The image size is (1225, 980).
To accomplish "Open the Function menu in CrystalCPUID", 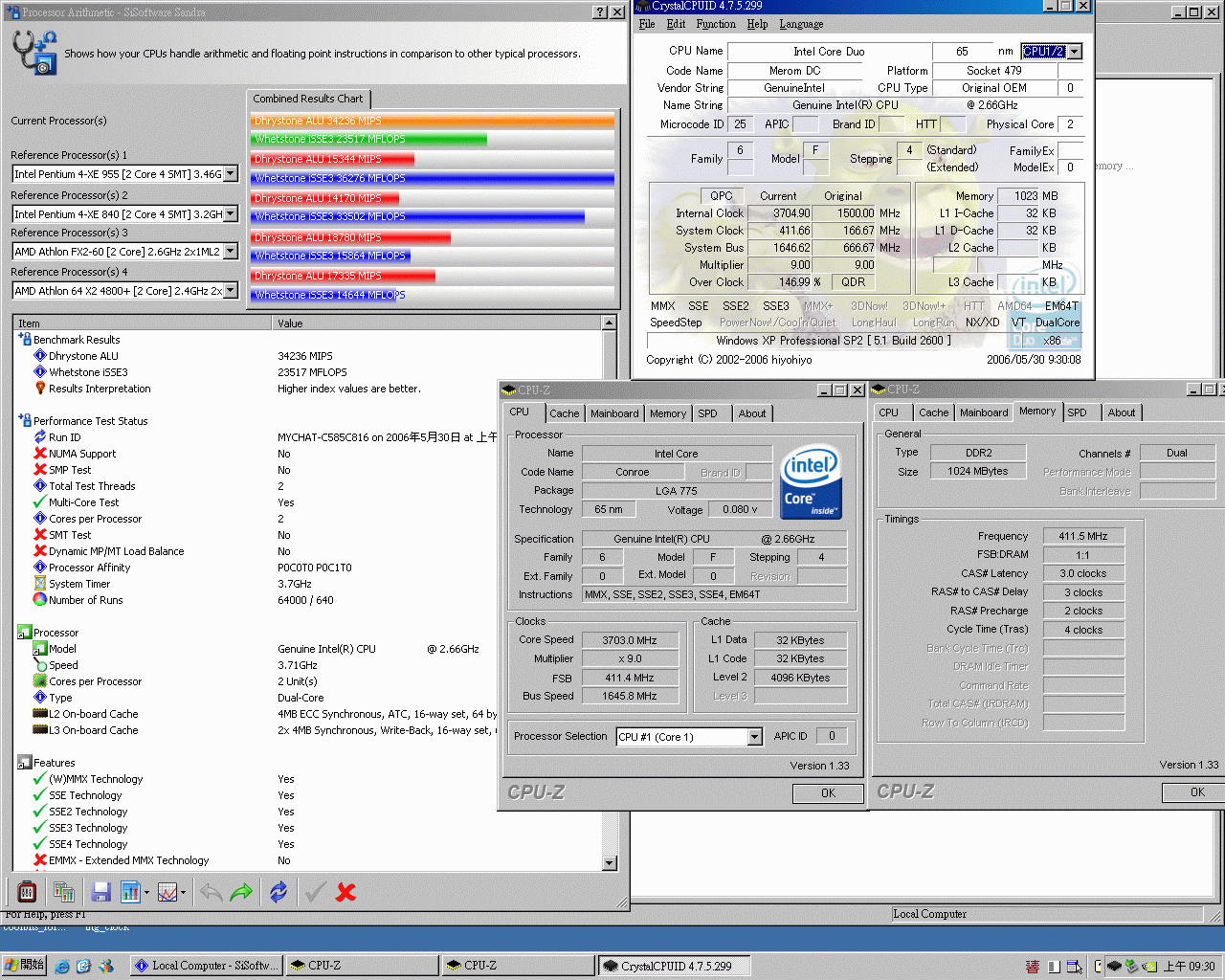I will (716, 24).
